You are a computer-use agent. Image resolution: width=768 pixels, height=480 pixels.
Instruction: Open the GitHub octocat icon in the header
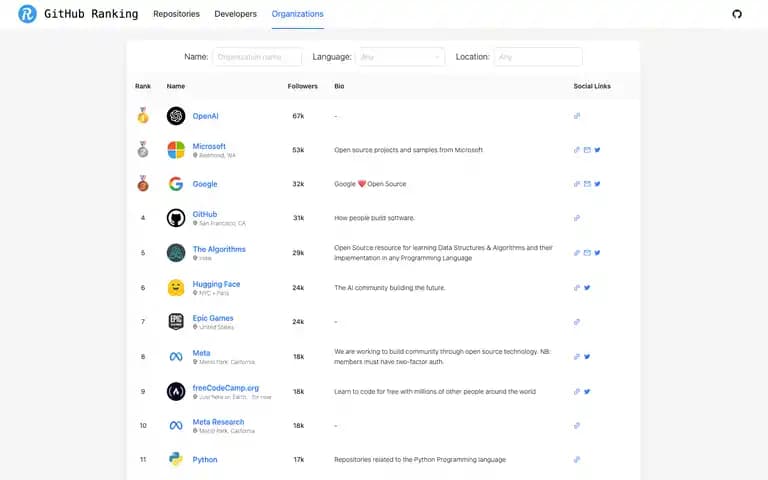click(x=737, y=14)
